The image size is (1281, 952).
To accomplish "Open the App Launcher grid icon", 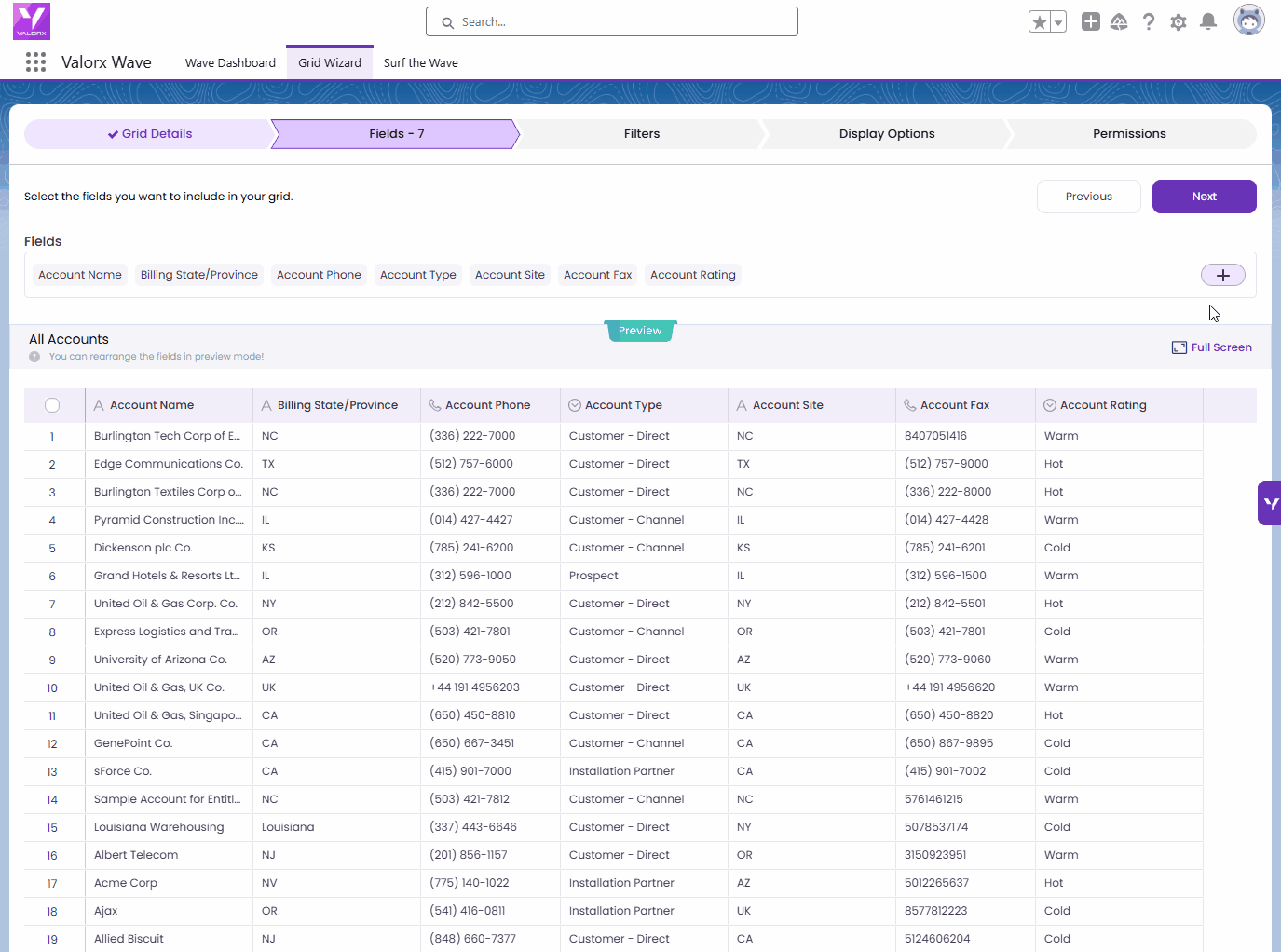I will [35, 62].
